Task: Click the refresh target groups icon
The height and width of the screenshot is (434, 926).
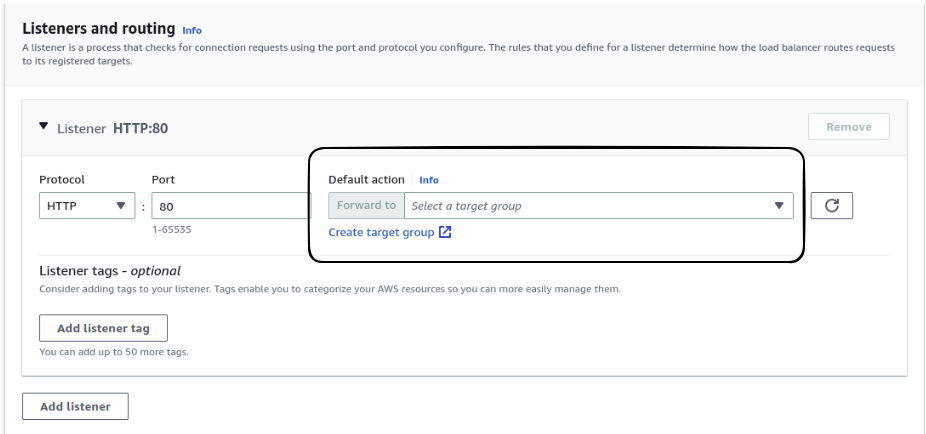Action: (831, 206)
